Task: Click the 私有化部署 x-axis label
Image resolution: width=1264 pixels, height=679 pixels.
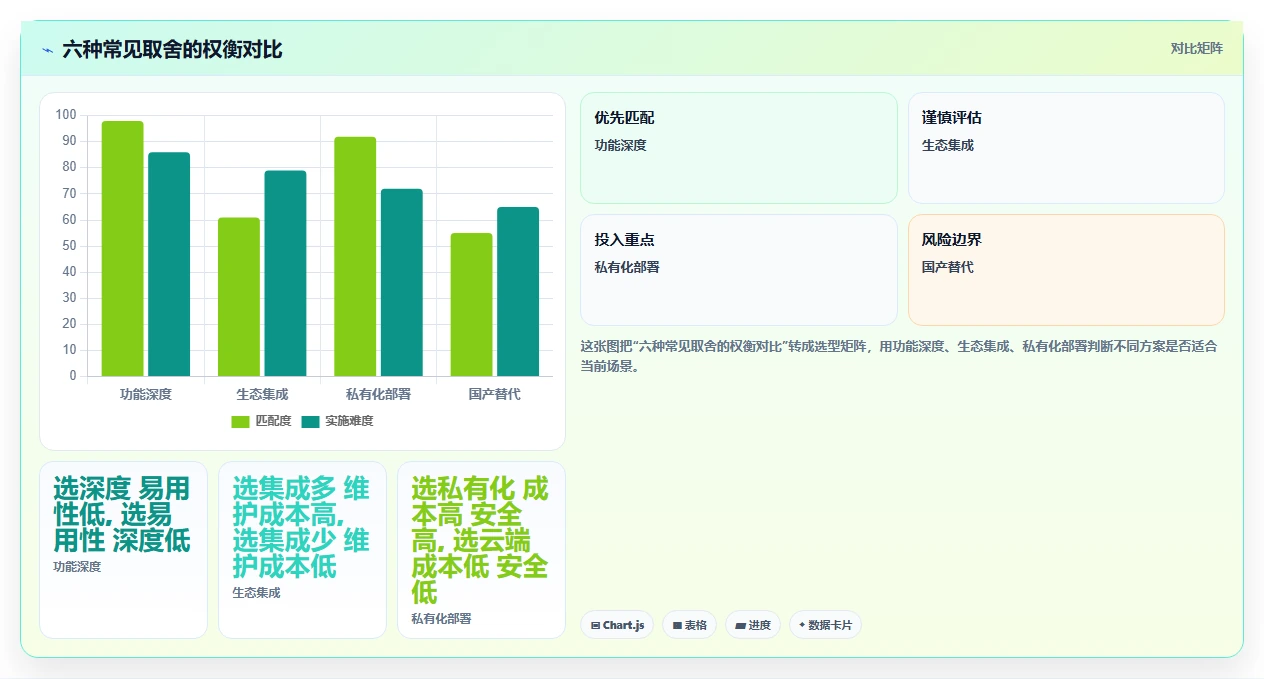Action: coord(378,394)
